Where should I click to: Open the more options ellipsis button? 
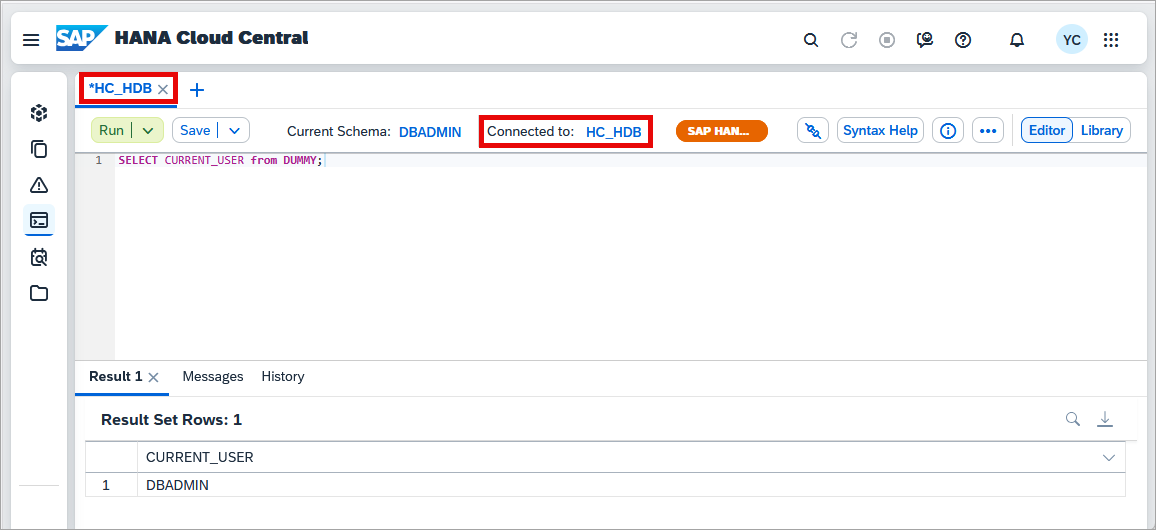click(988, 130)
